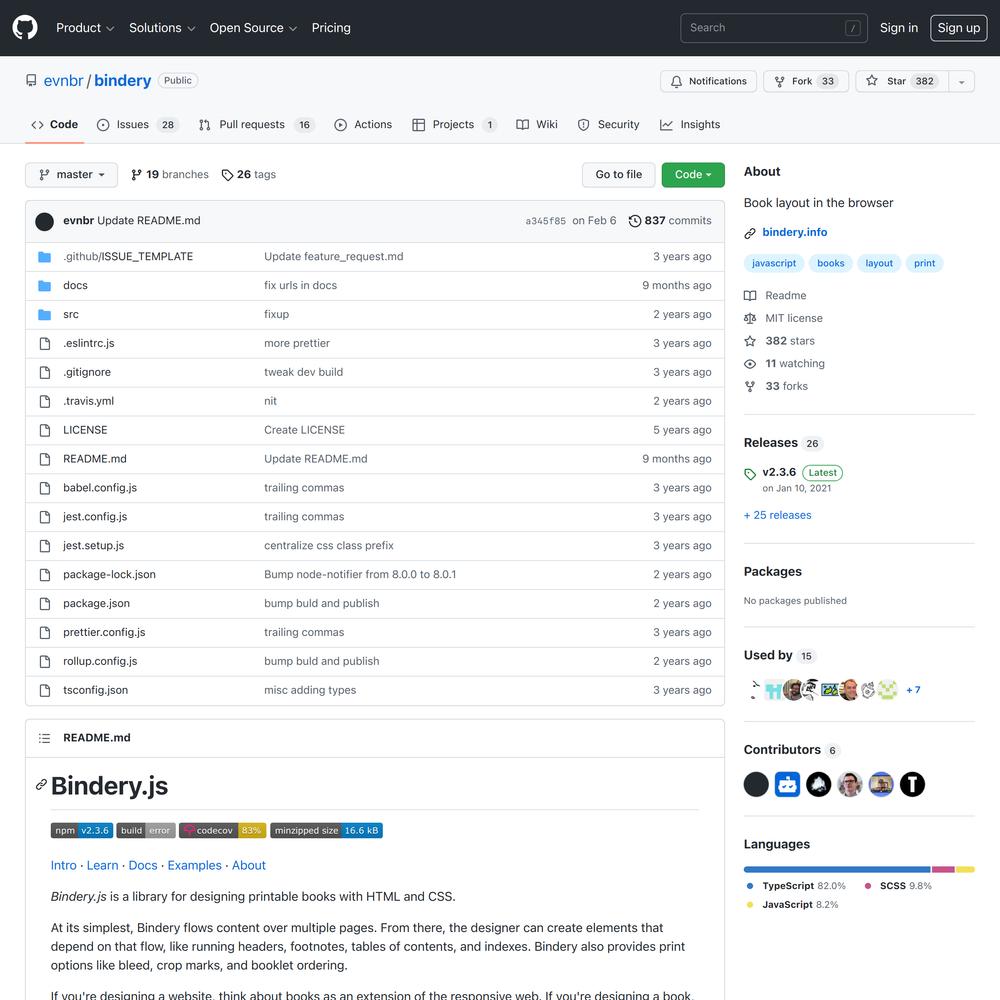Viewport: 1000px width, 1000px height.
Task: Open the Projects tab
Action: 455,125
